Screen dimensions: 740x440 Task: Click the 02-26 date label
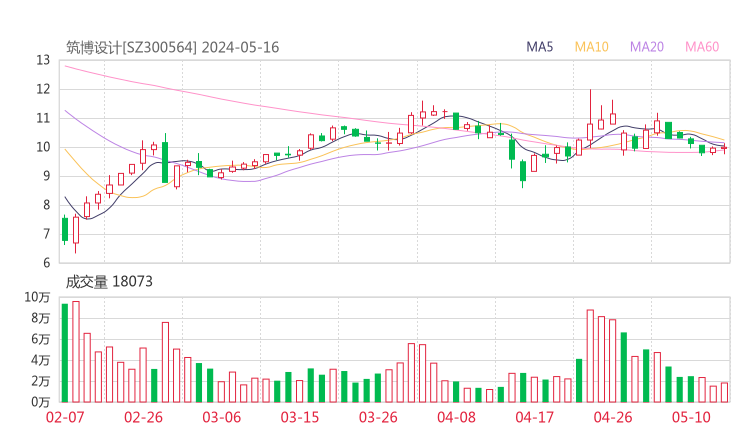pyautogui.click(x=143, y=417)
